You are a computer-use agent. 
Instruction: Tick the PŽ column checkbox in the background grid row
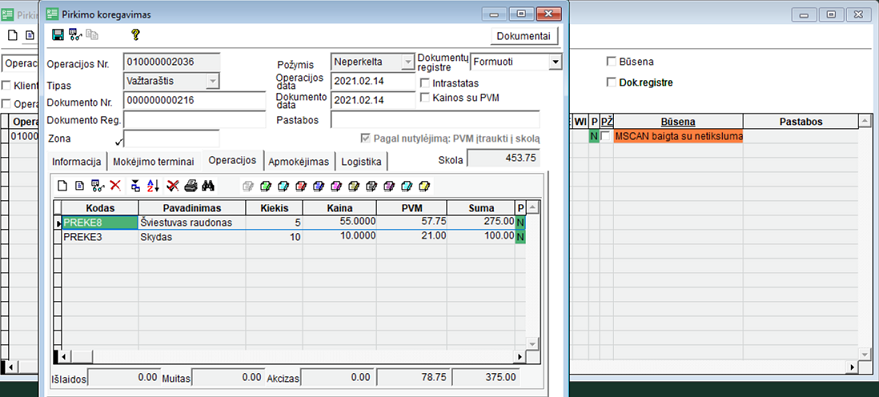(x=605, y=136)
